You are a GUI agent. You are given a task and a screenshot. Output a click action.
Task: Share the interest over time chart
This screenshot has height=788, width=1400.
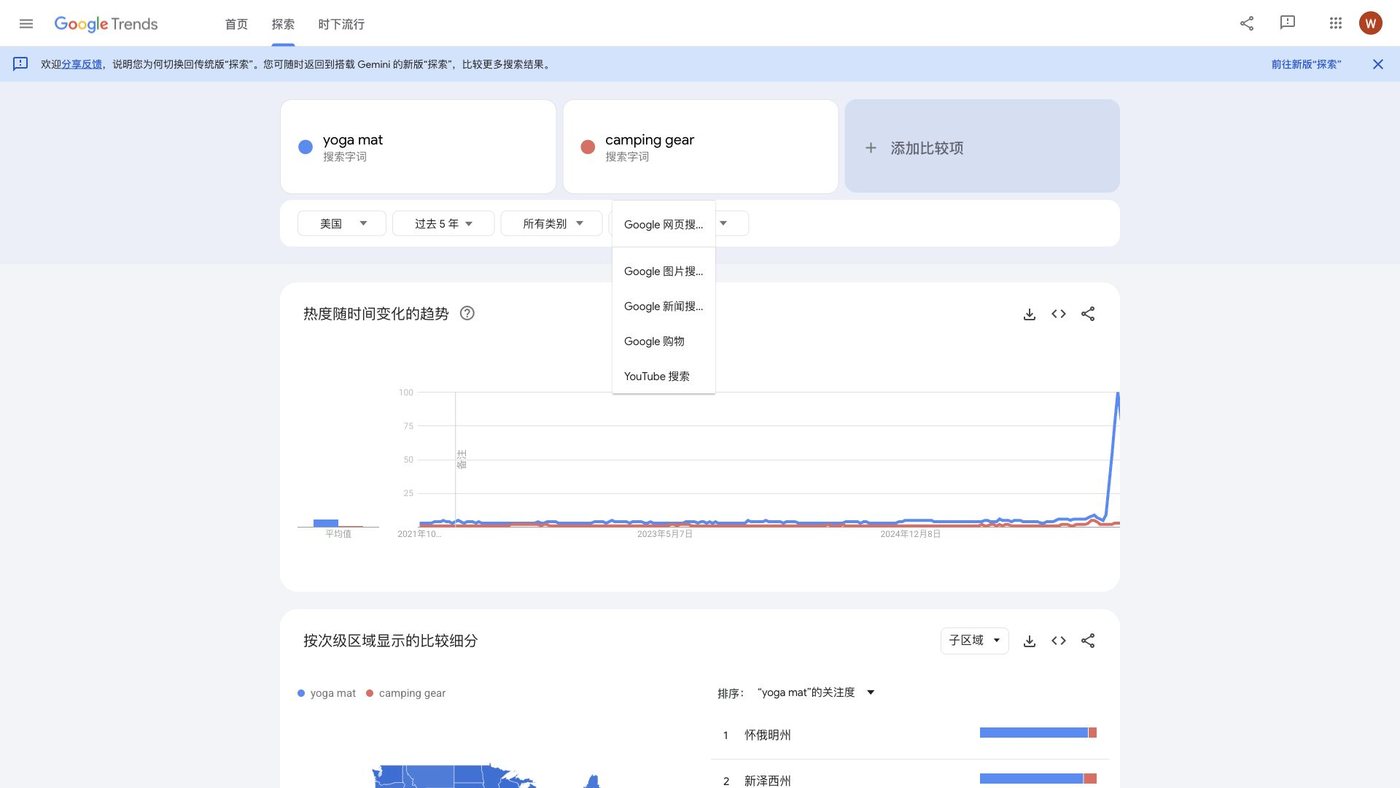point(1088,314)
